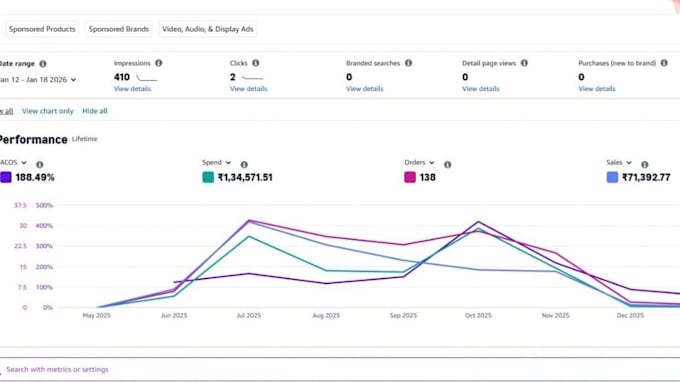Click the Aug 2025 axis label
680x382 pixels.
click(326, 316)
